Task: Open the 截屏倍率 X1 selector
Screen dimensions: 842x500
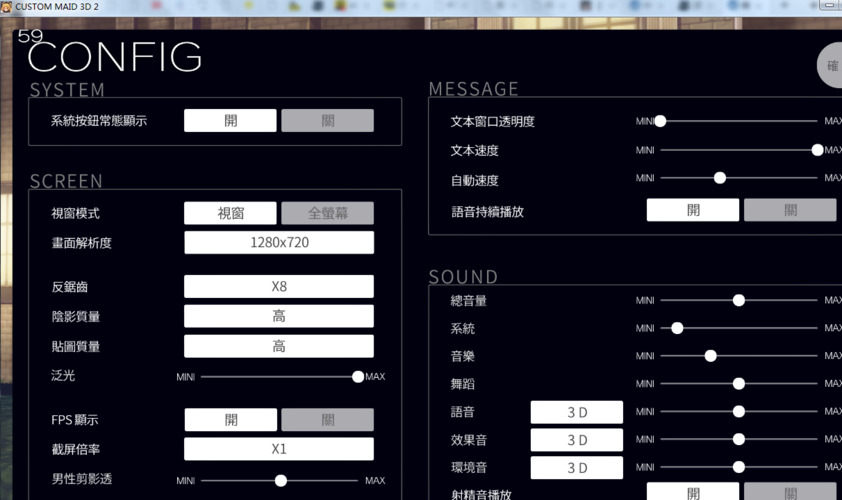Action: [279, 449]
